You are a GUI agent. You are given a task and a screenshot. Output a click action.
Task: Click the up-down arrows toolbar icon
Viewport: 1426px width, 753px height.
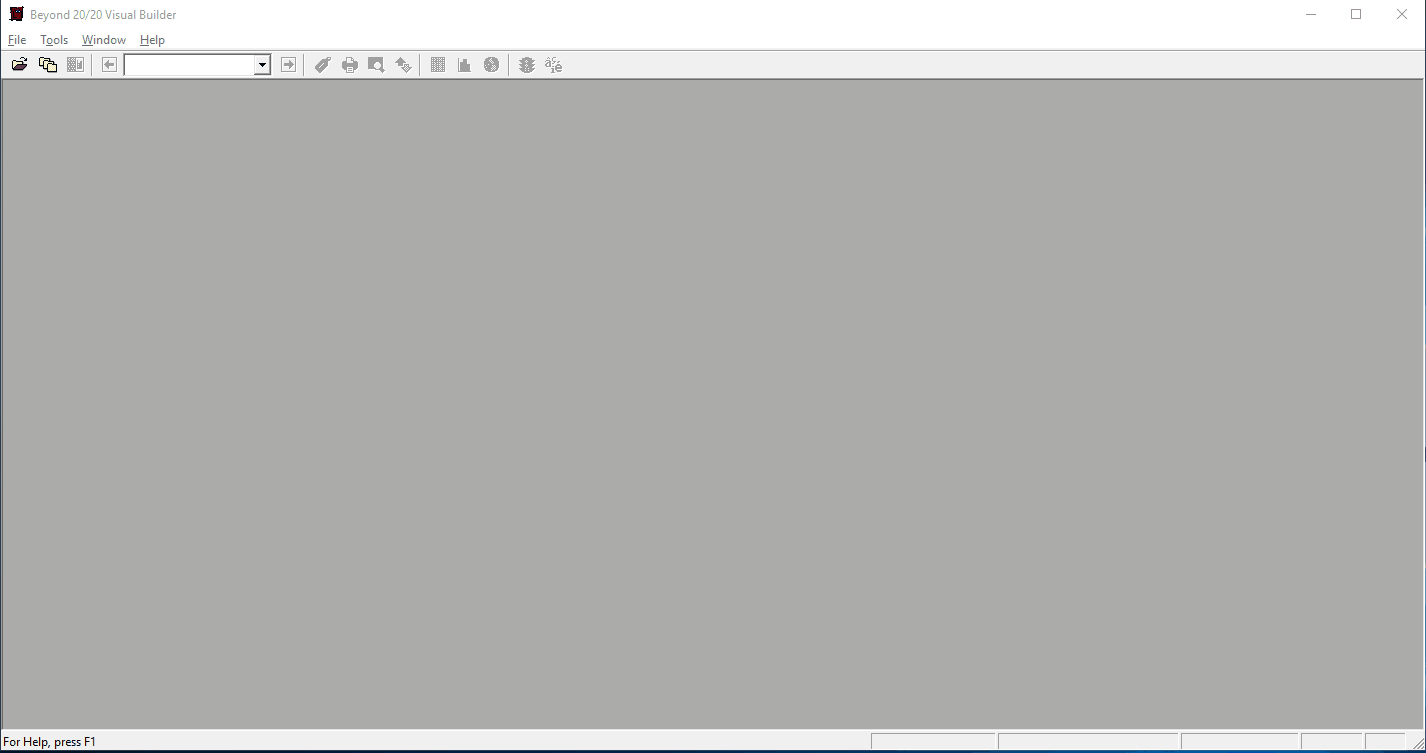pos(403,65)
